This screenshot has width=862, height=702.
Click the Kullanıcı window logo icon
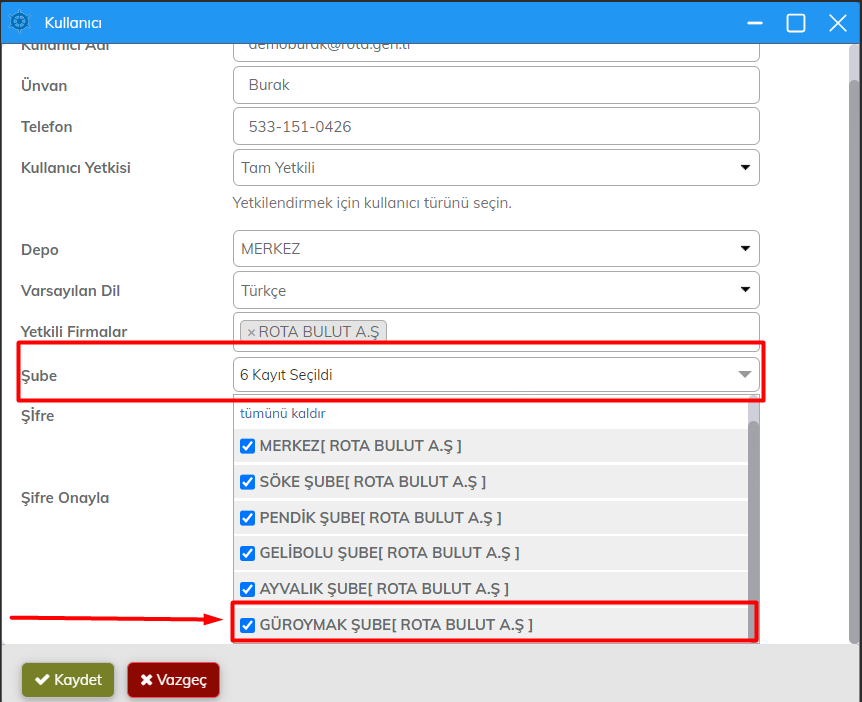pos(20,22)
